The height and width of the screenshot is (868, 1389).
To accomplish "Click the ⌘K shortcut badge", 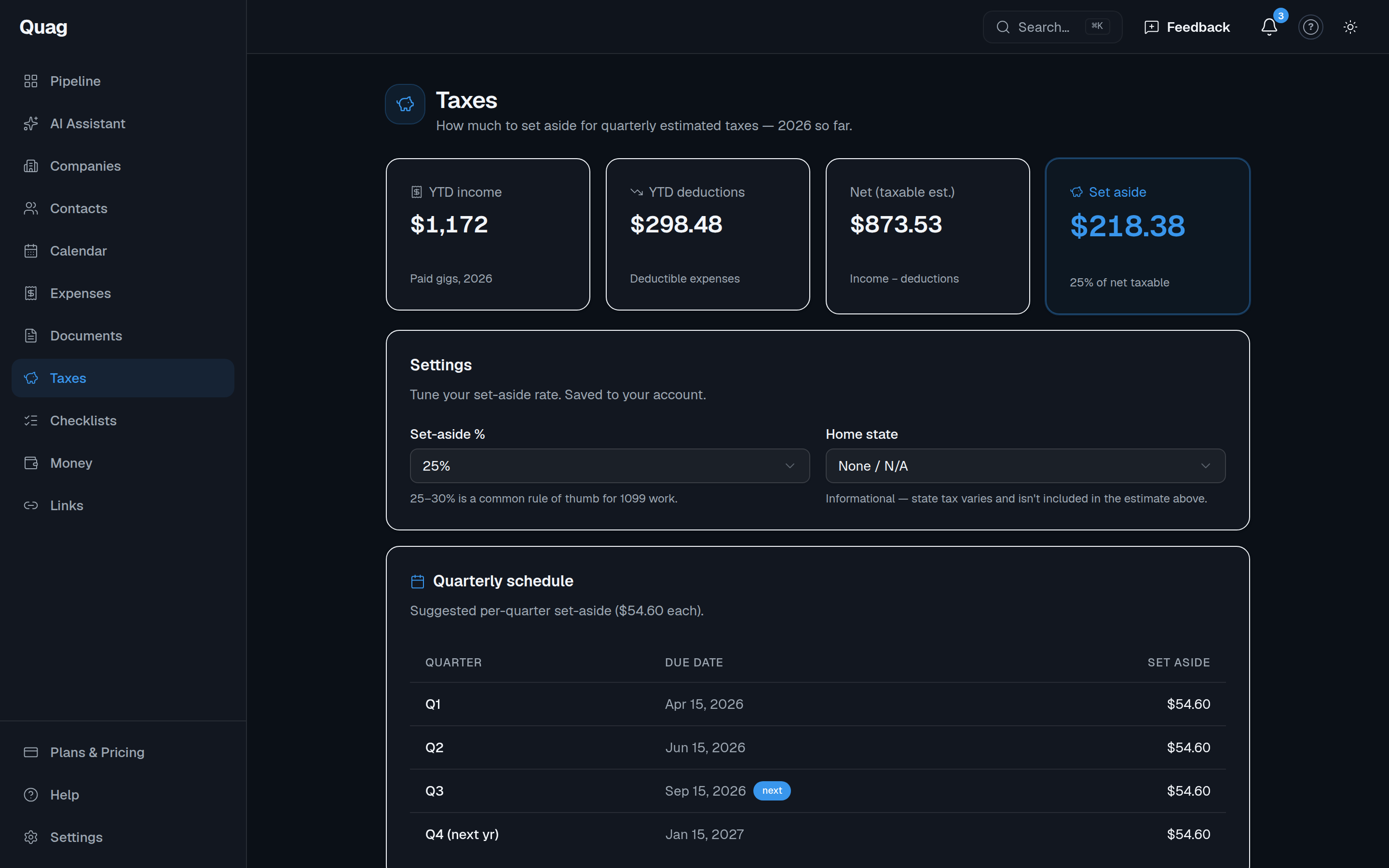I will tap(1097, 27).
